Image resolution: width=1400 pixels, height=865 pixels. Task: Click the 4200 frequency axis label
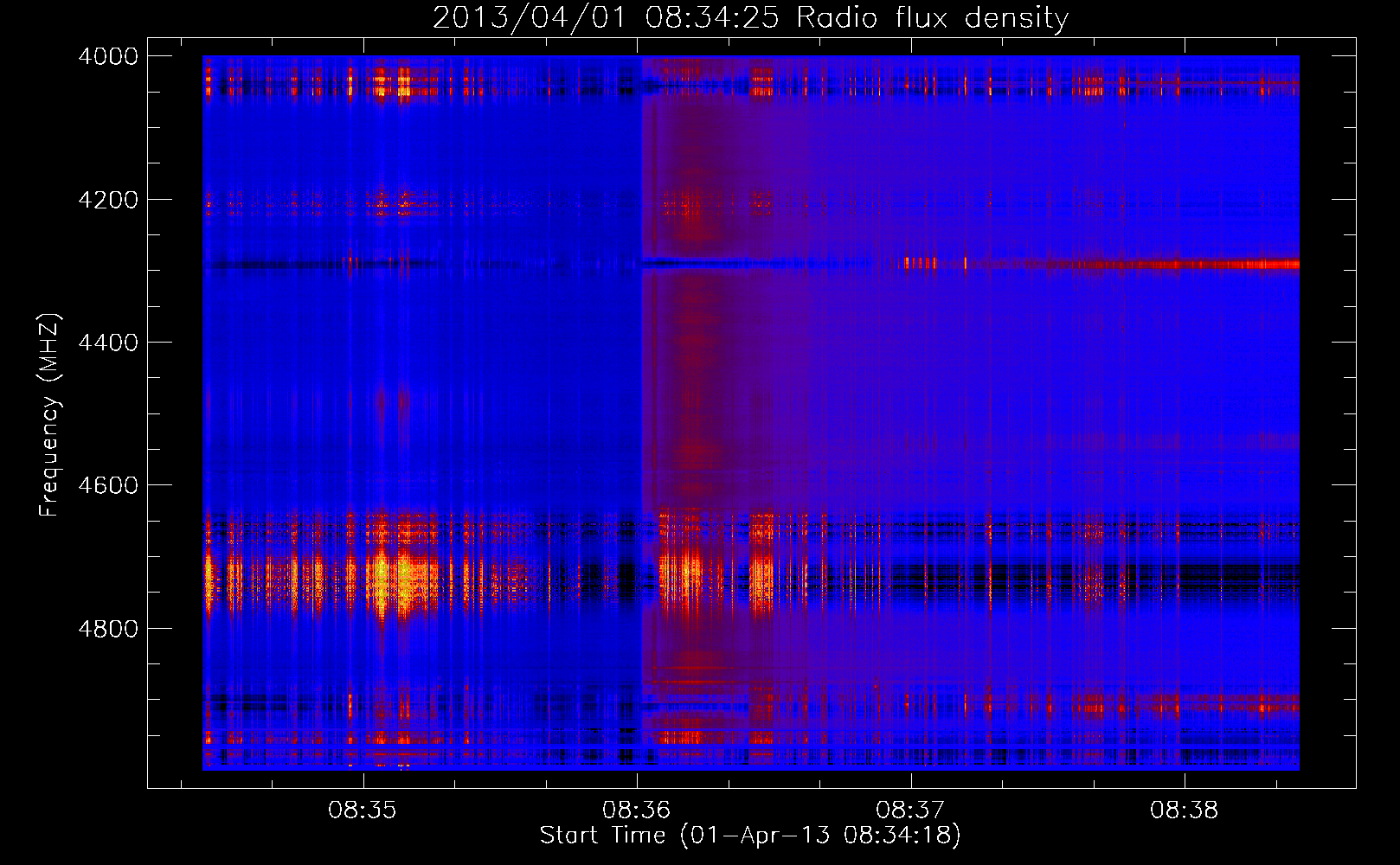(108, 200)
